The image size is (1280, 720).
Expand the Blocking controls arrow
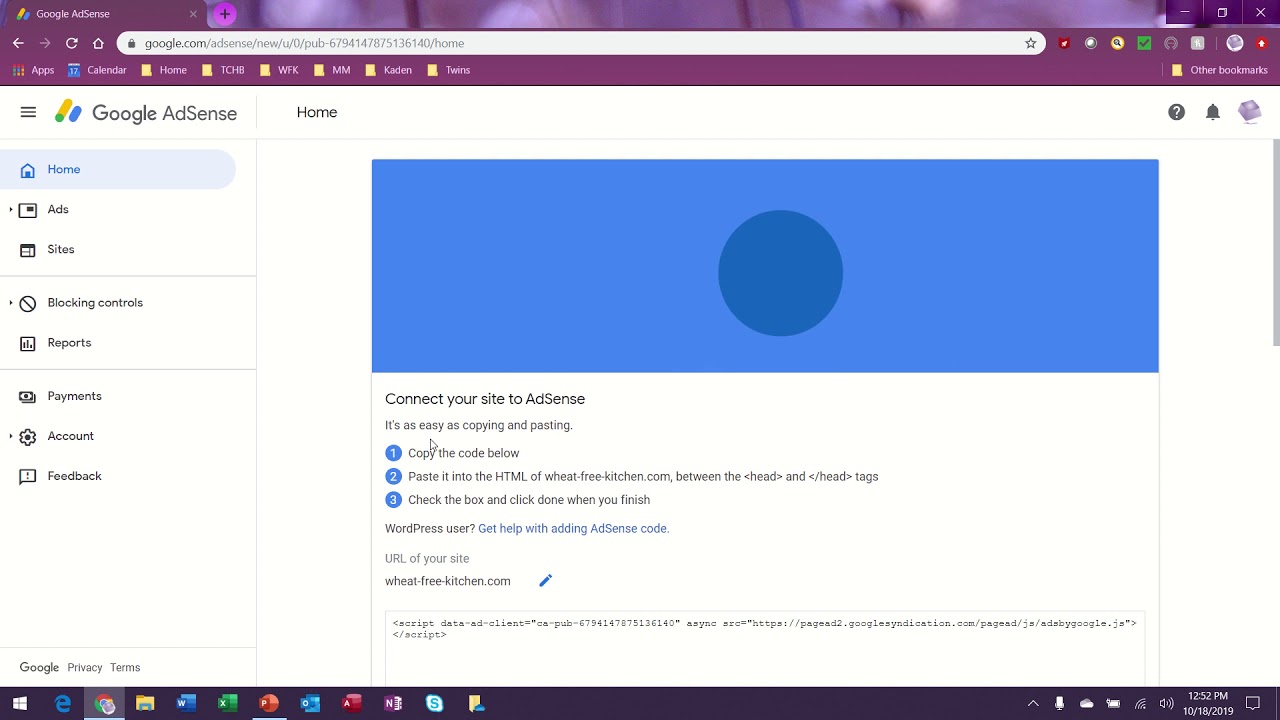pyautogui.click(x=10, y=302)
